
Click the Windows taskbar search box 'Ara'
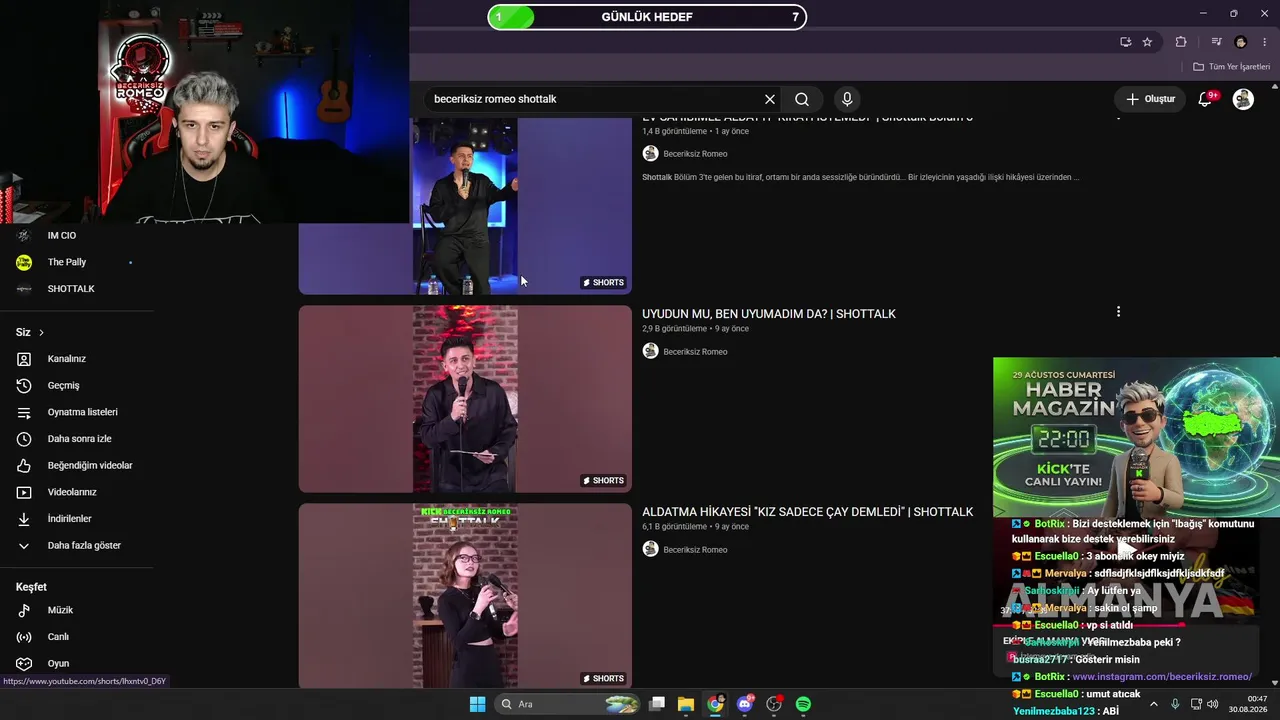(x=568, y=704)
